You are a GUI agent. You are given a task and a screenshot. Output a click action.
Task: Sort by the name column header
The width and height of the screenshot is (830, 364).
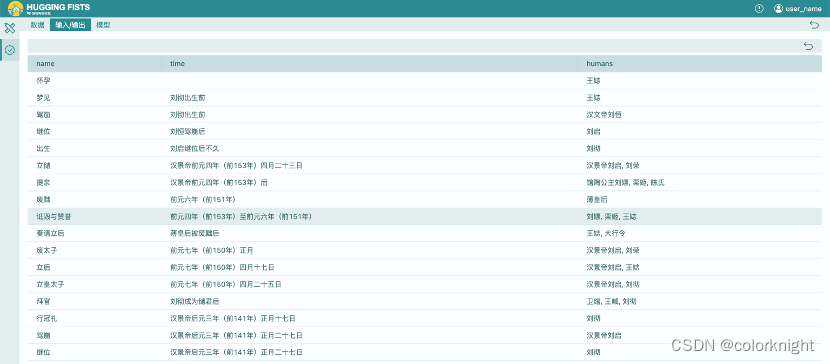coord(46,63)
